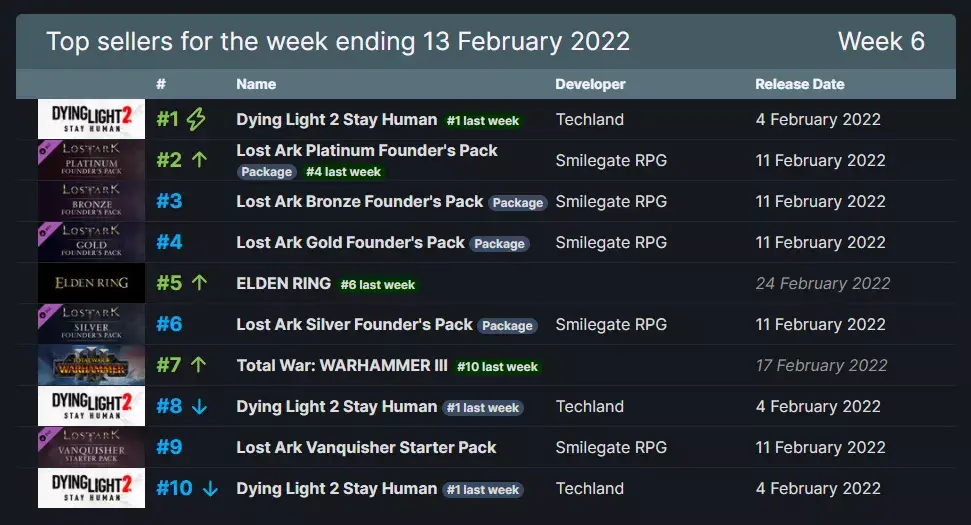Viewport: 971px width, 525px height.
Task: Click the Developer column header
Action: click(590, 84)
